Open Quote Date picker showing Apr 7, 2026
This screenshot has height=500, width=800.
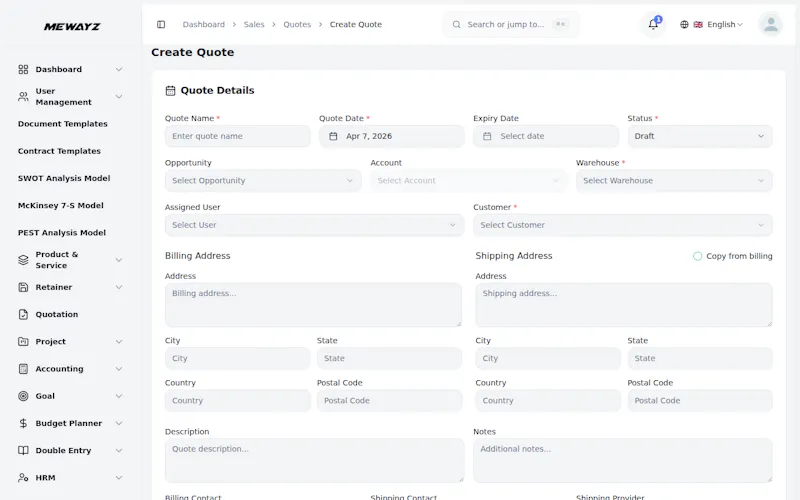pyautogui.click(x=392, y=136)
